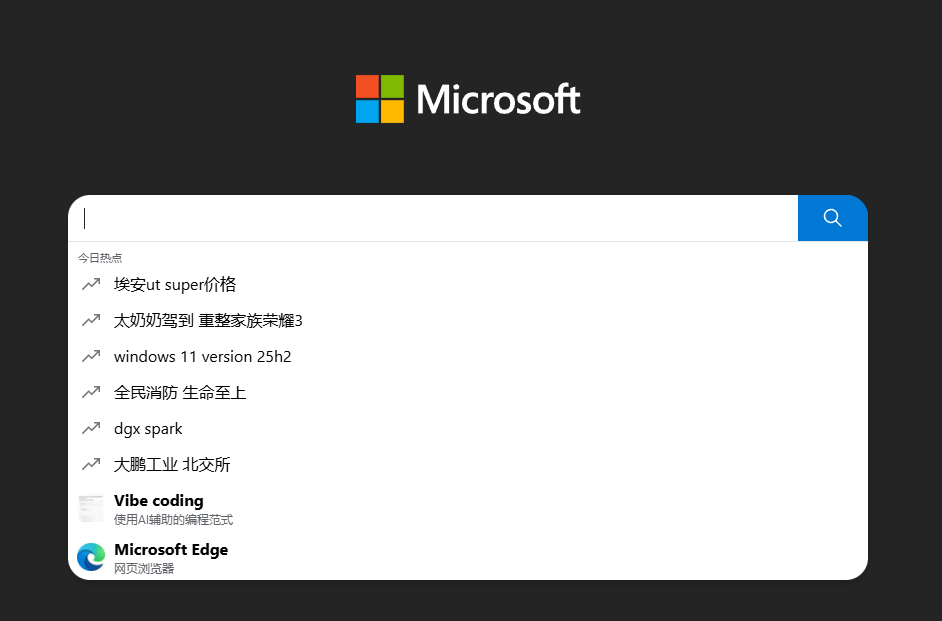The height and width of the screenshot is (621, 942).
Task: Open the Vibe coding result title
Action: pyautogui.click(x=159, y=501)
